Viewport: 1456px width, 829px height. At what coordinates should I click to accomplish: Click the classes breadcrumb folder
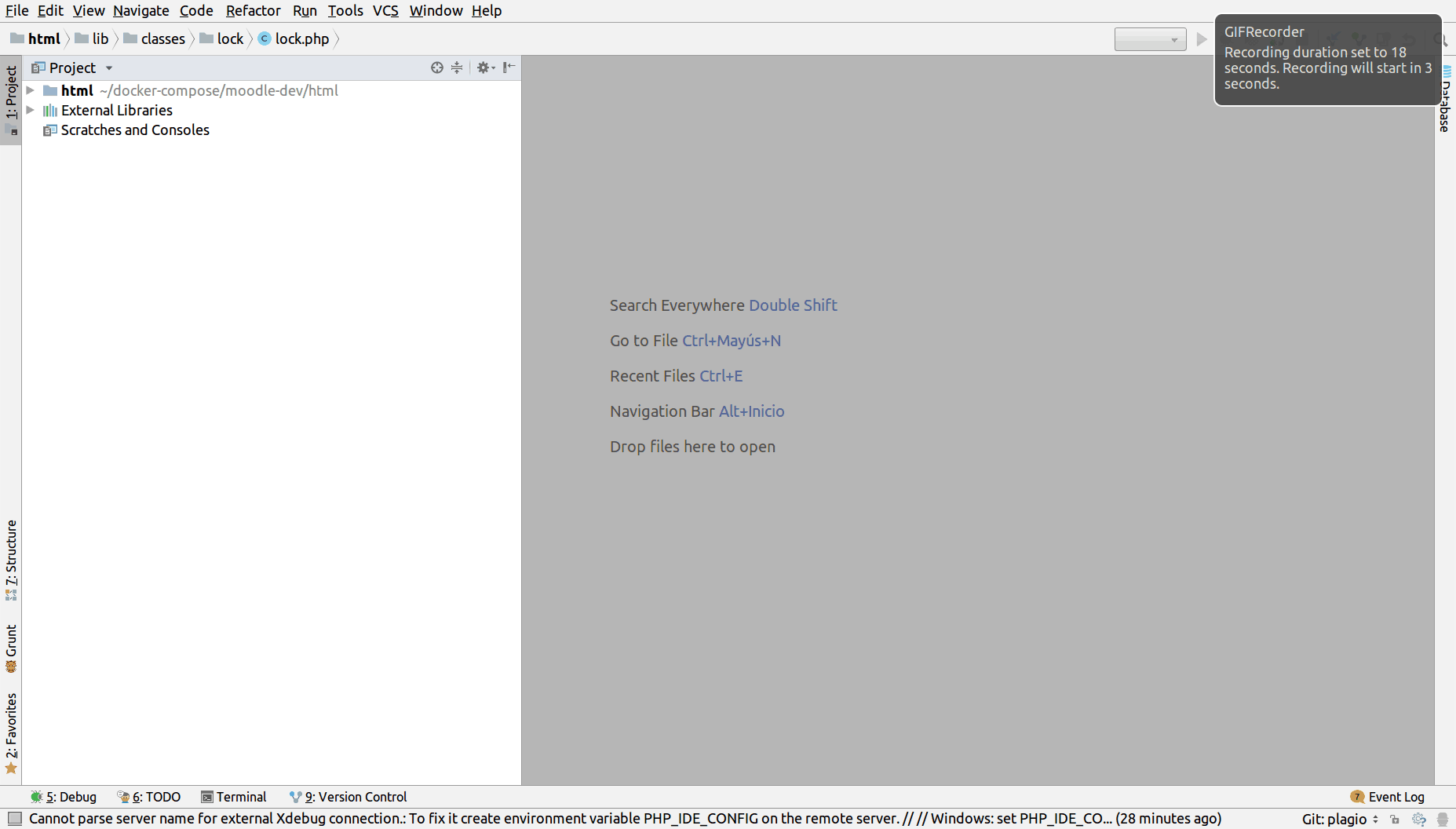(155, 38)
